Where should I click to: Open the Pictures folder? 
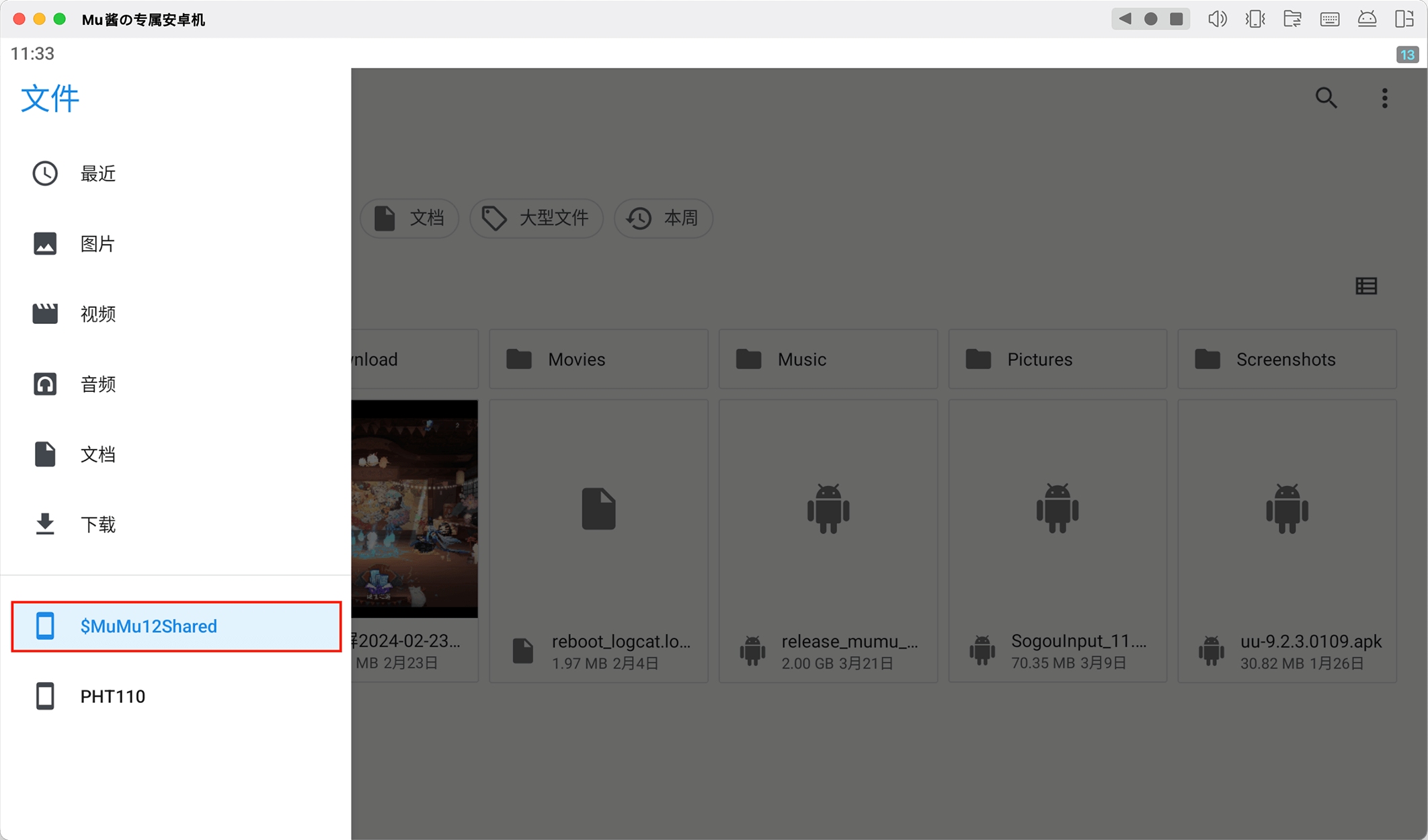(1058, 360)
